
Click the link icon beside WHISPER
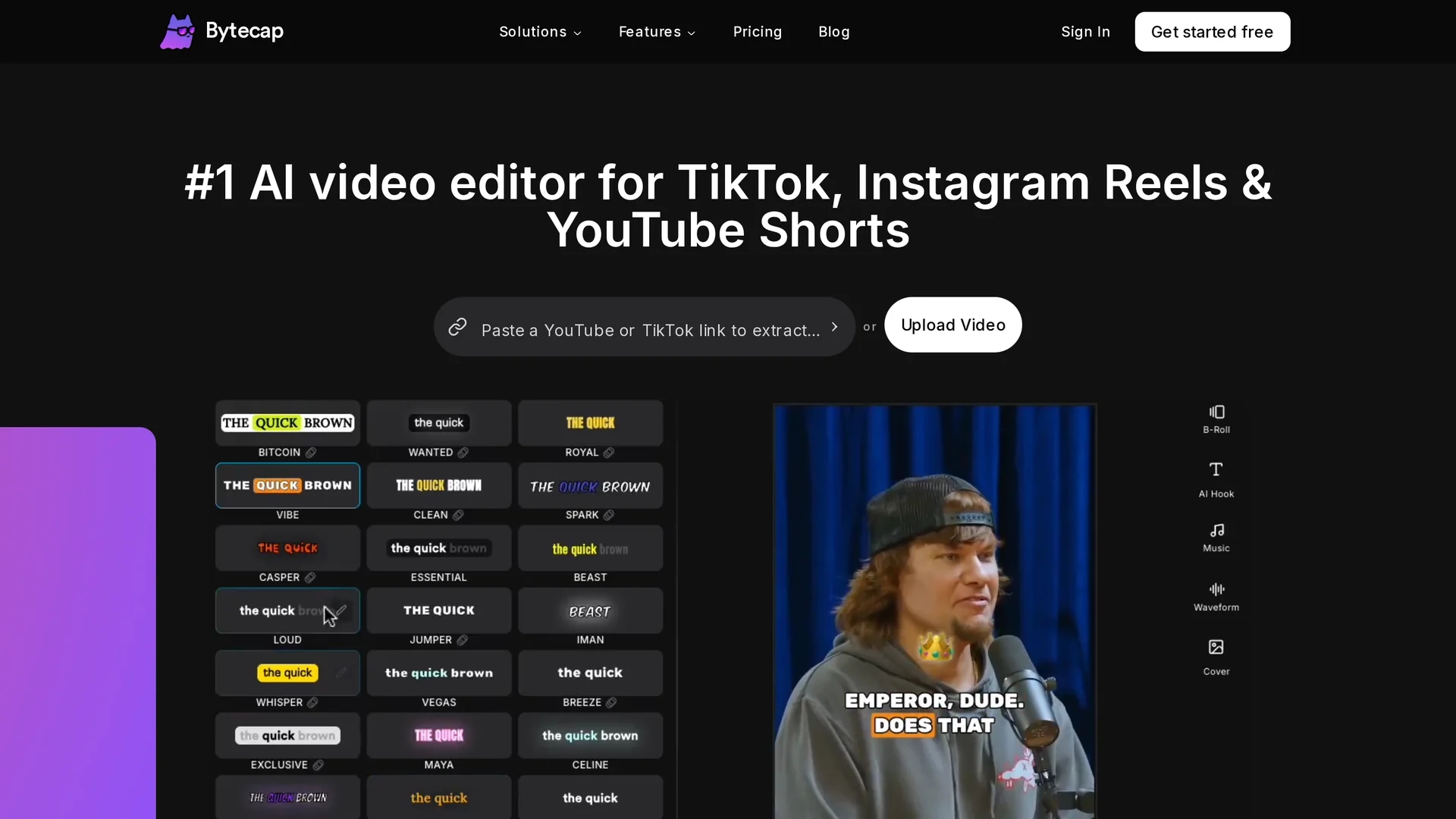click(312, 703)
